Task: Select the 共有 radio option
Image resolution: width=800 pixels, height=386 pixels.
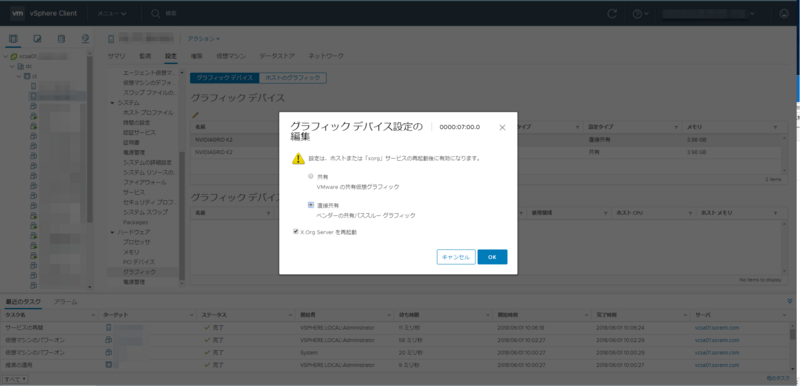Action: tap(311, 176)
